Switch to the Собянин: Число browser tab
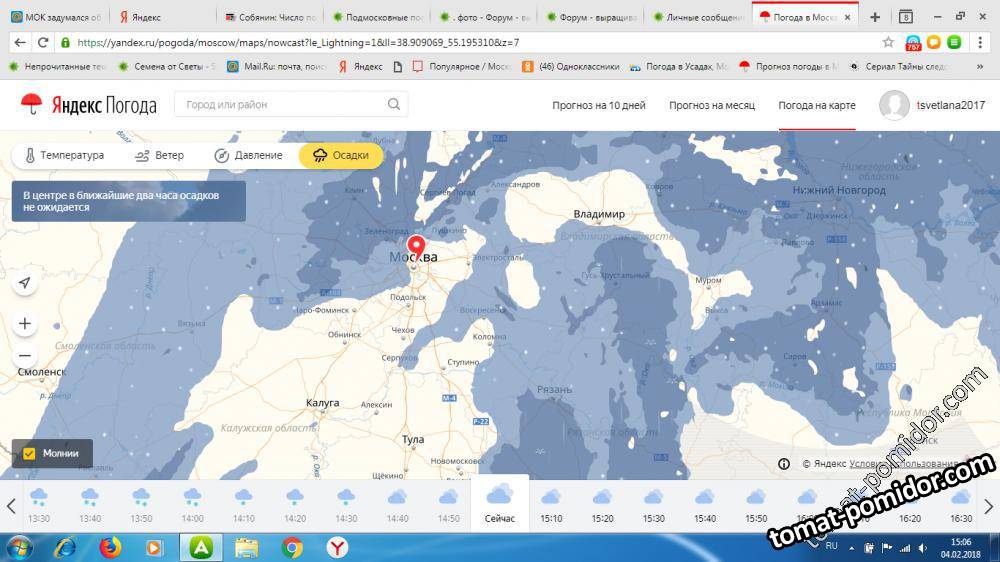 pyautogui.click(x=270, y=17)
